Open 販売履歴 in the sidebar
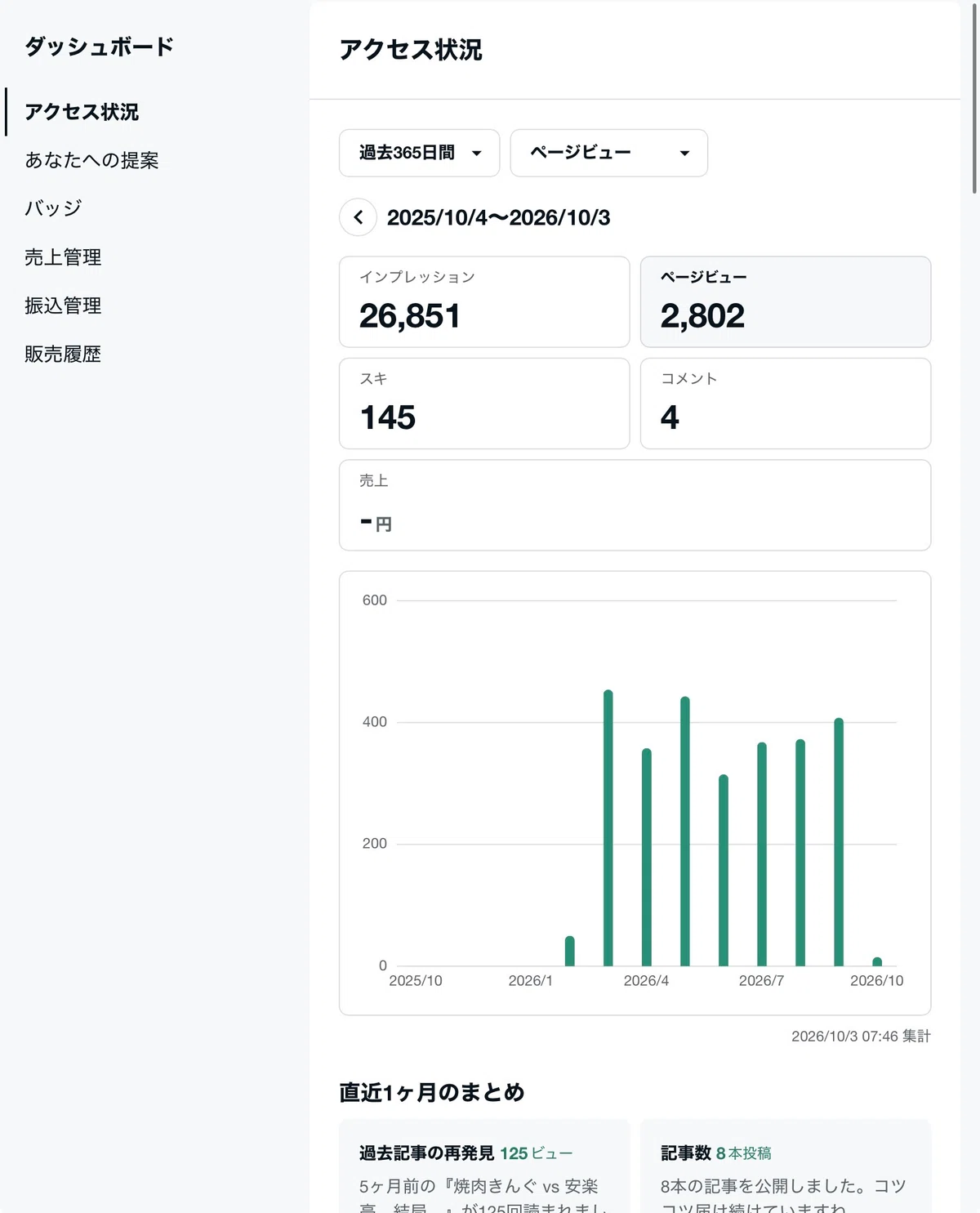The width and height of the screenshot is (980, 1213). (x=63, y=354)
